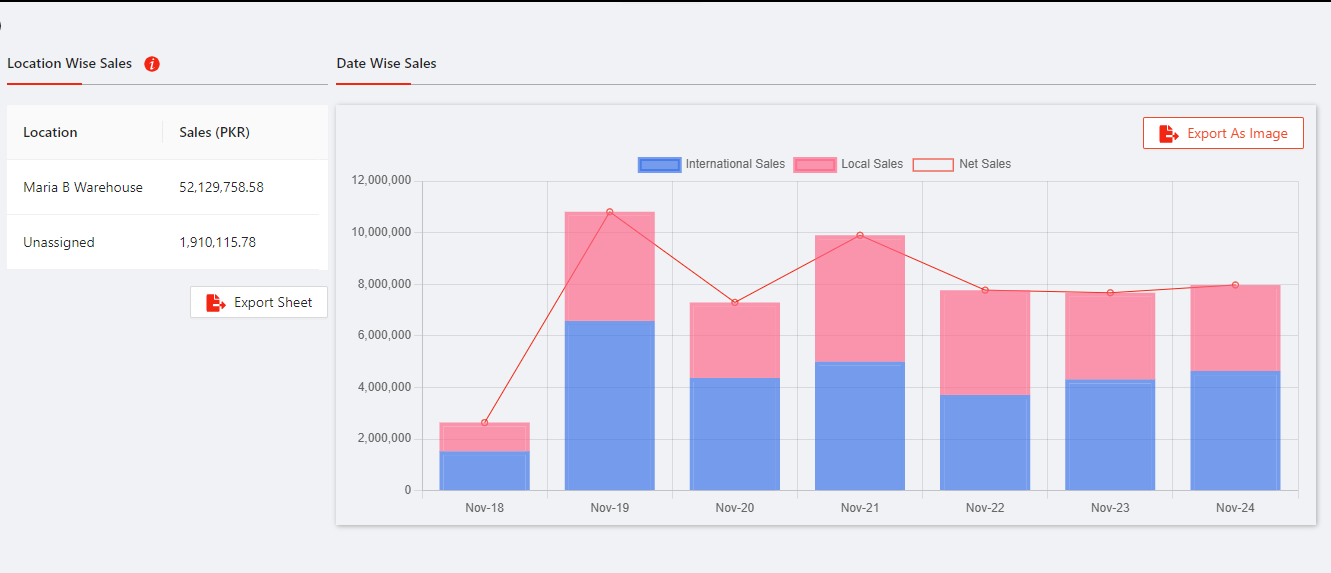The height and width of the screenshot is (573, 1331).
Task: Toggle Local Sales legend box
Action: [814, 165]
